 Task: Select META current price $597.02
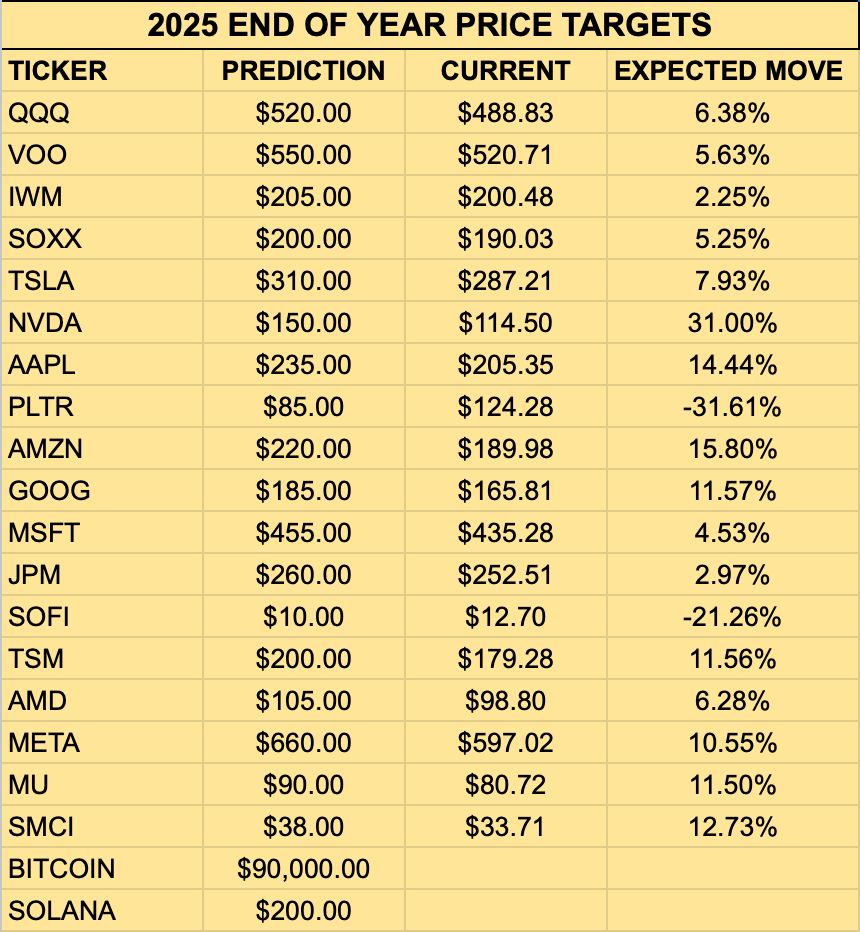pos(506,742)
